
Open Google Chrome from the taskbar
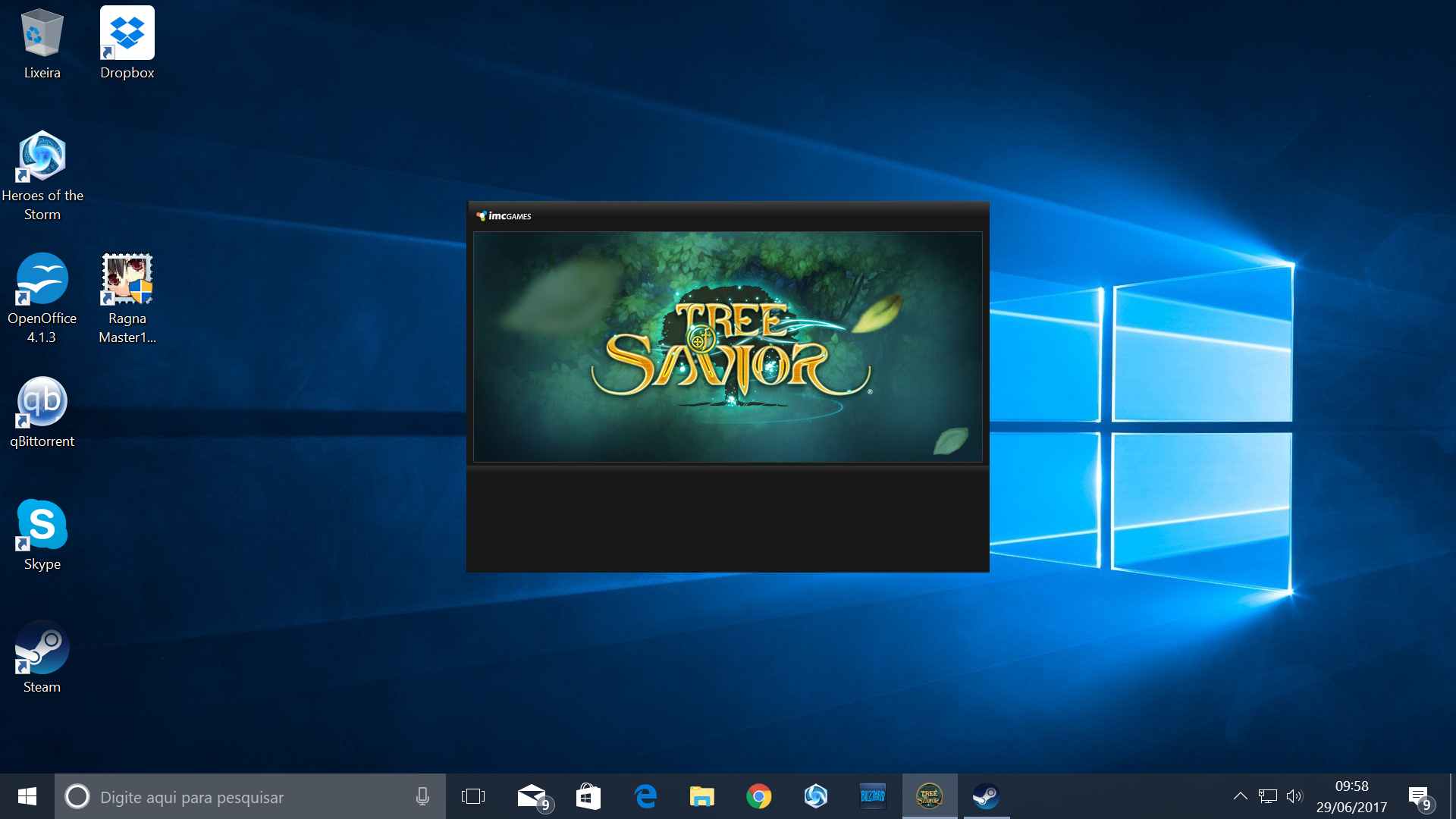(x=758, y=796)
